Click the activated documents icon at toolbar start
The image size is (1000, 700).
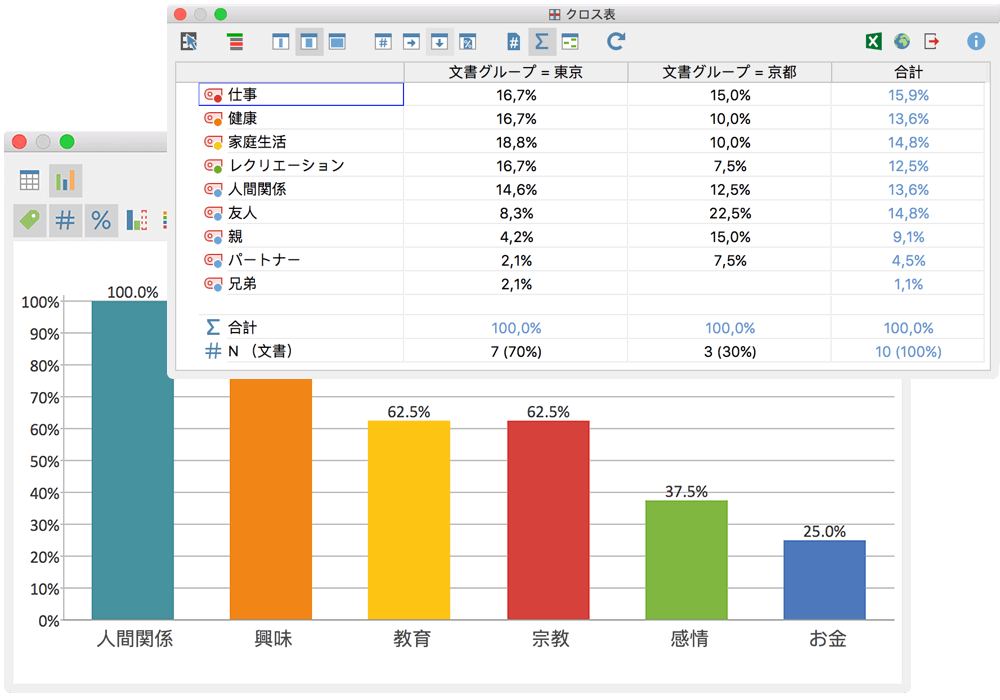point(189,42)
